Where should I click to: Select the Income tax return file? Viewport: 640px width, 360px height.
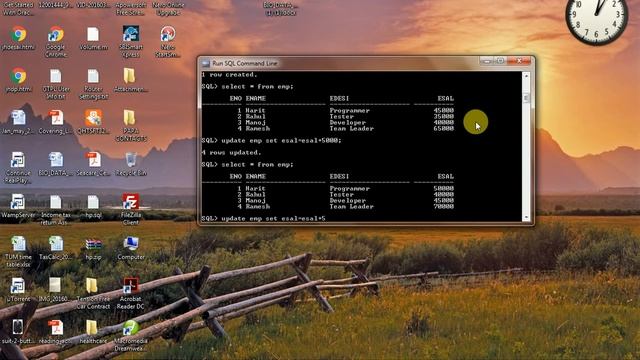pyautogui.click(x=56, y=202)
